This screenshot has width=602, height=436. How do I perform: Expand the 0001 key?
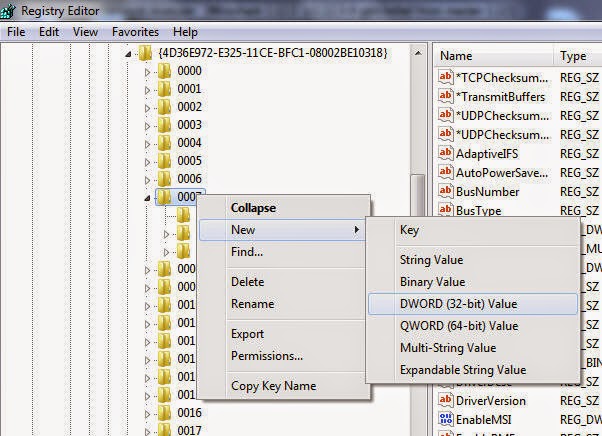147,90
